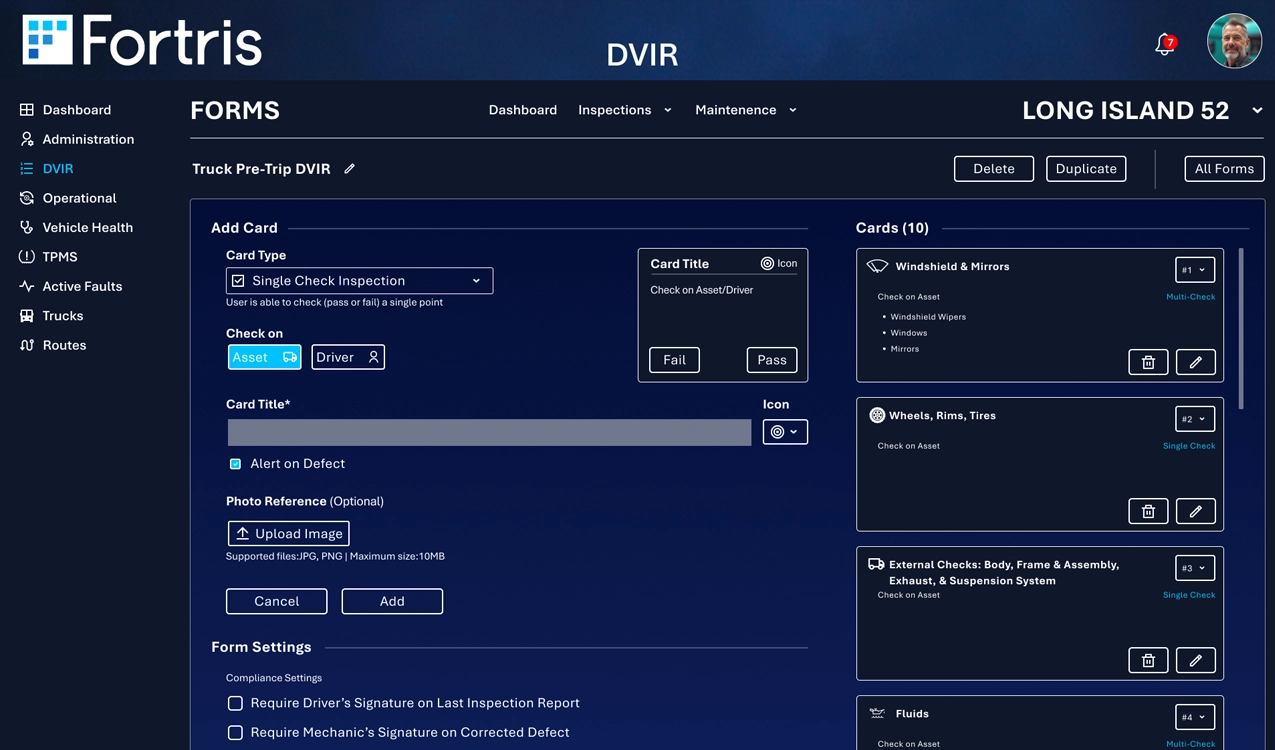This screenshot has width=1275, height=750.
Task: Click into the Card Title input field
Action: point(489,432)
